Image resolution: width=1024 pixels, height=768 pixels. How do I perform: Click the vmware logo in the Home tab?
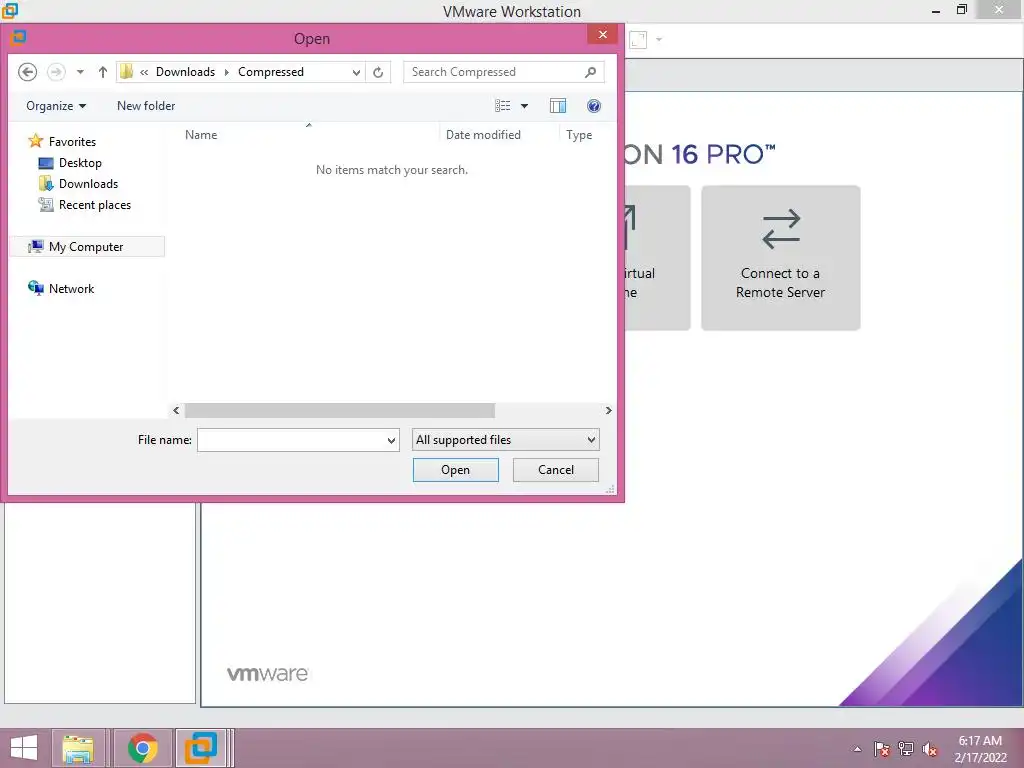[x=267, y=674]
